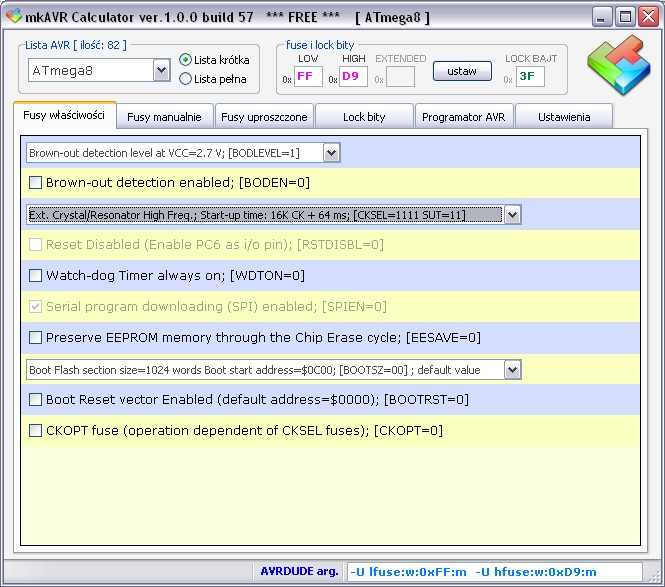
Task: Go to Ustawienia tab
Action: click(564, 117)
